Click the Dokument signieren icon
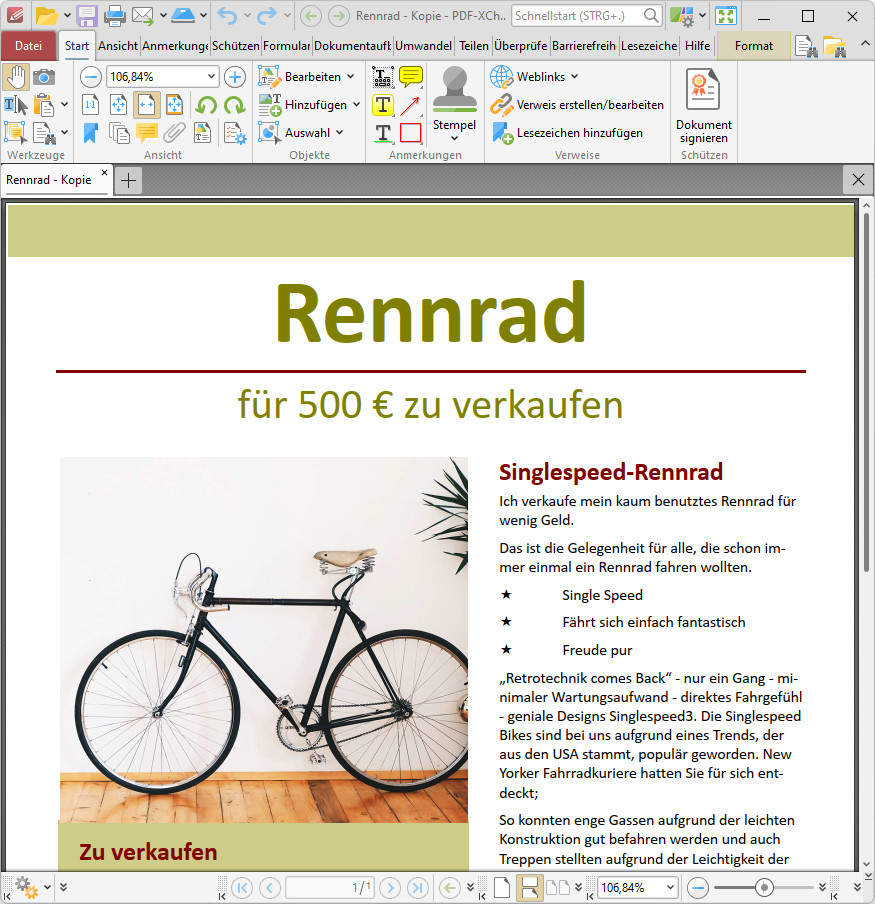This screenshot has height=904, width=875. [704, 107]
